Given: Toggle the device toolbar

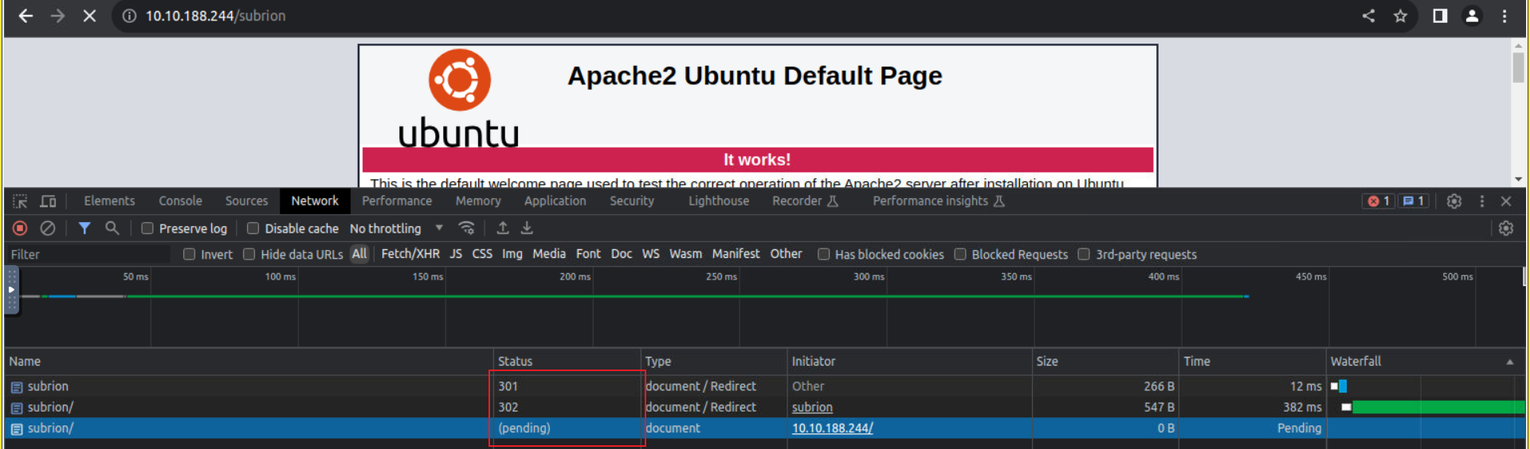Looking at the screenshot, I should (48, 201).
